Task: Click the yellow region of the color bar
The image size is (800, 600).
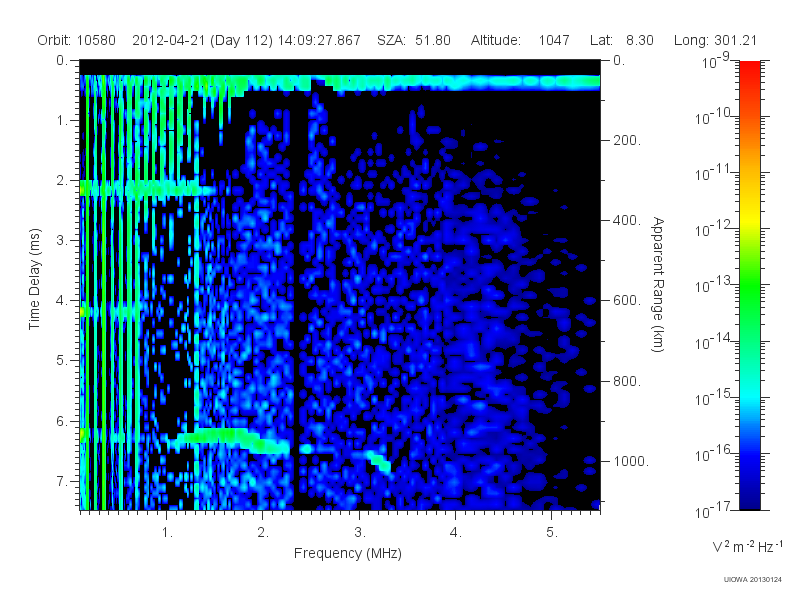Action: click(749, 219)
